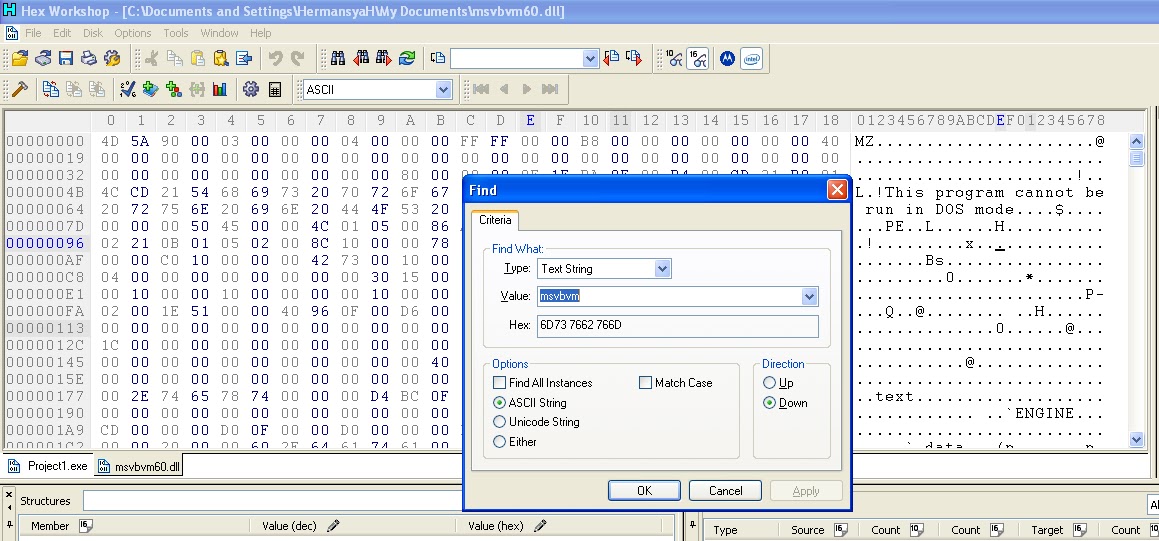Open the Structures selection combo box
The height and width of the screenshot is (541, 1159).
click(273, 501)
